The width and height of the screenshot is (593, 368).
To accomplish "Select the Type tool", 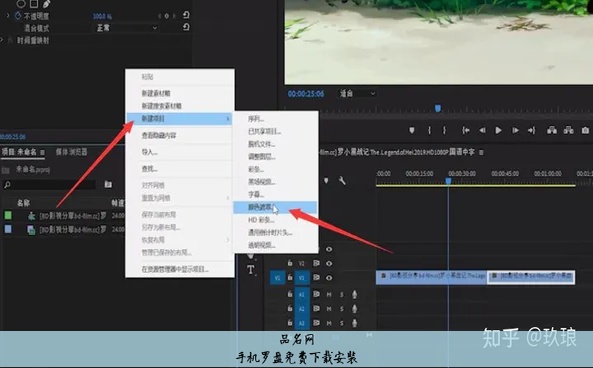I will [250, 270].
